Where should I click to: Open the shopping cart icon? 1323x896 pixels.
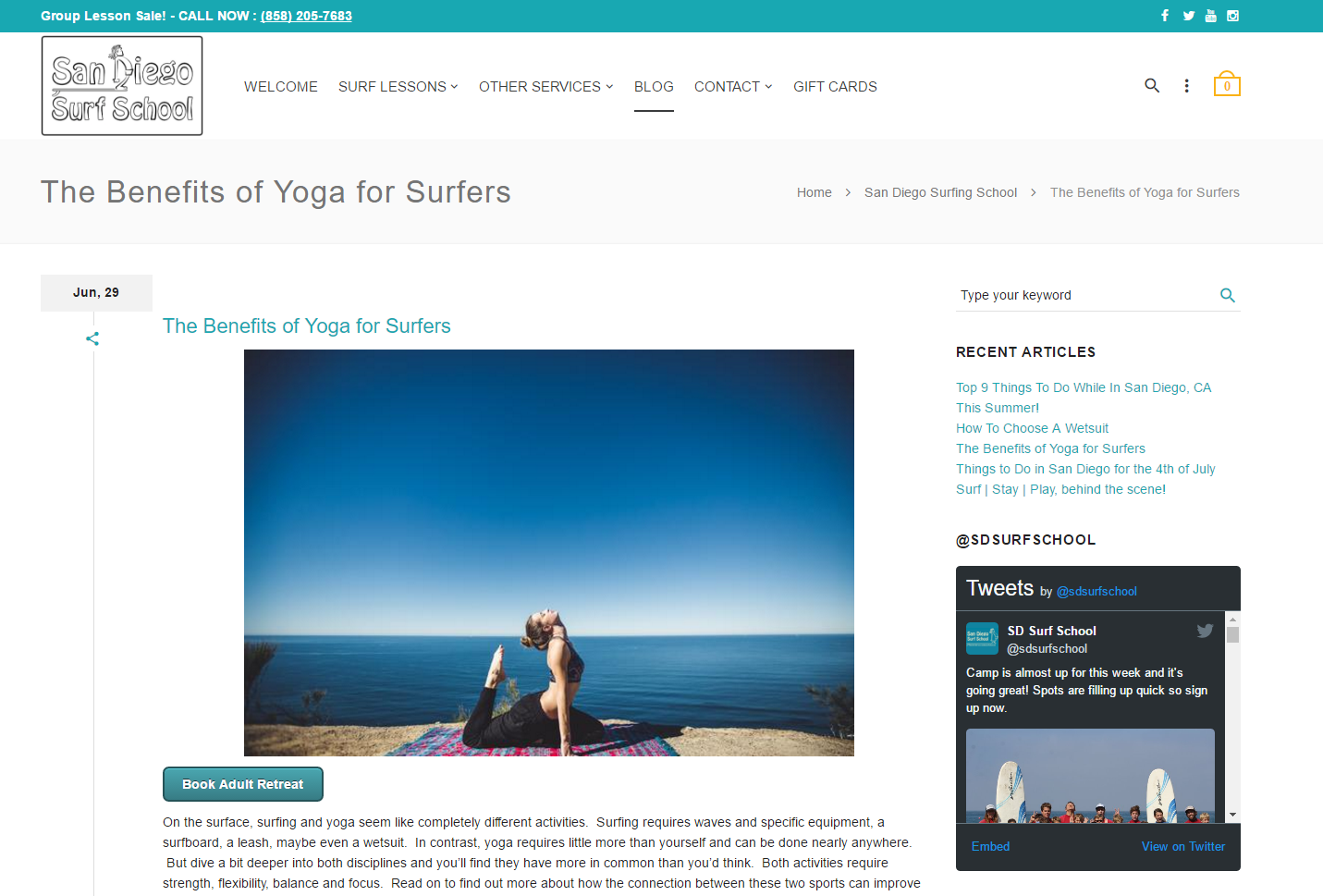pyautogui.click(x=1227, y=84)
